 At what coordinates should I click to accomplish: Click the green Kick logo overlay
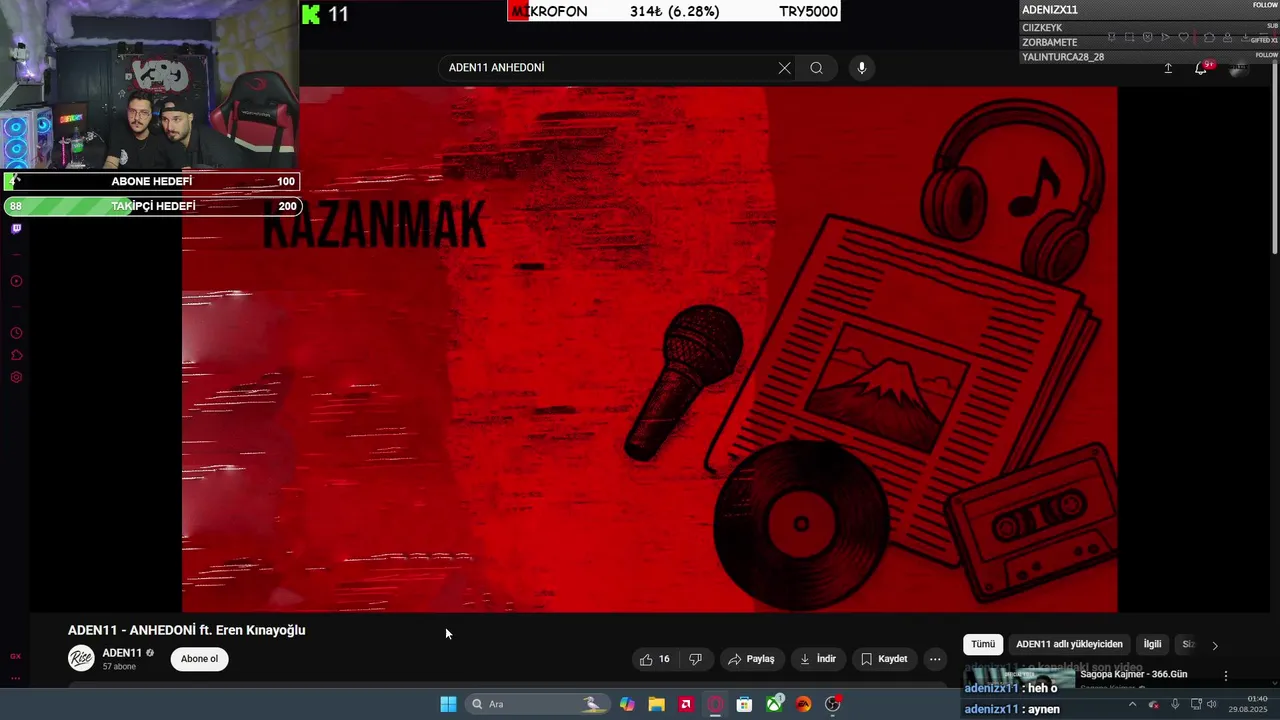(x=311, y=14)
